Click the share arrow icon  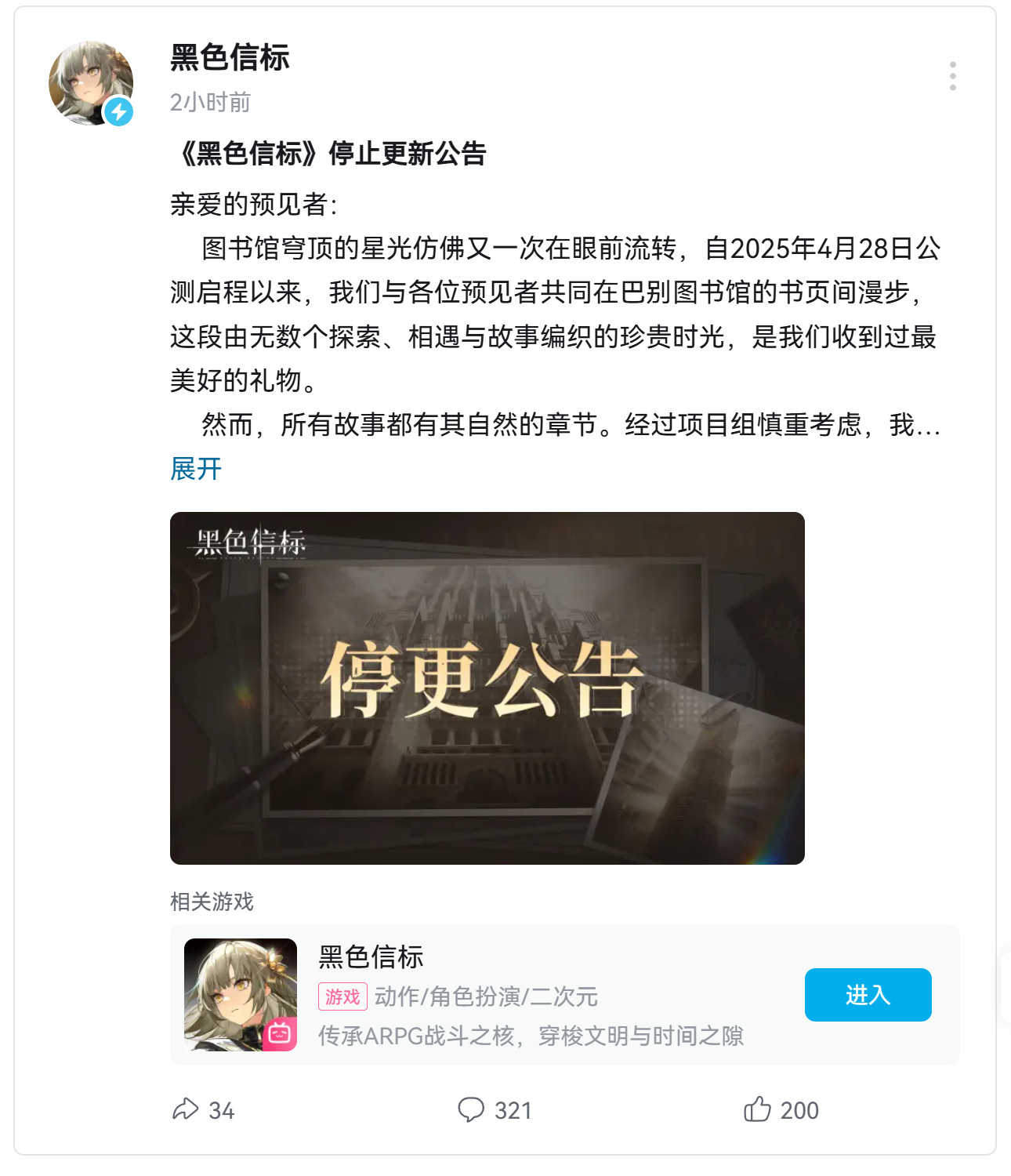(x=186, y=1109)
